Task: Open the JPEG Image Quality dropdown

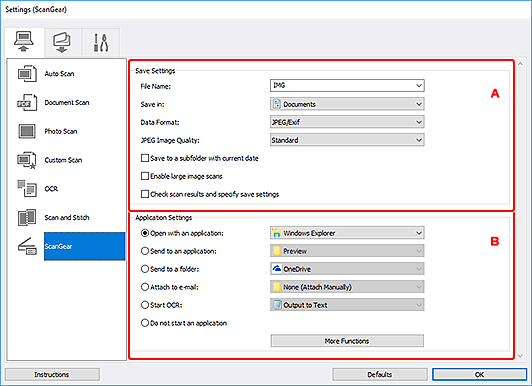Action: coord(347,140)
